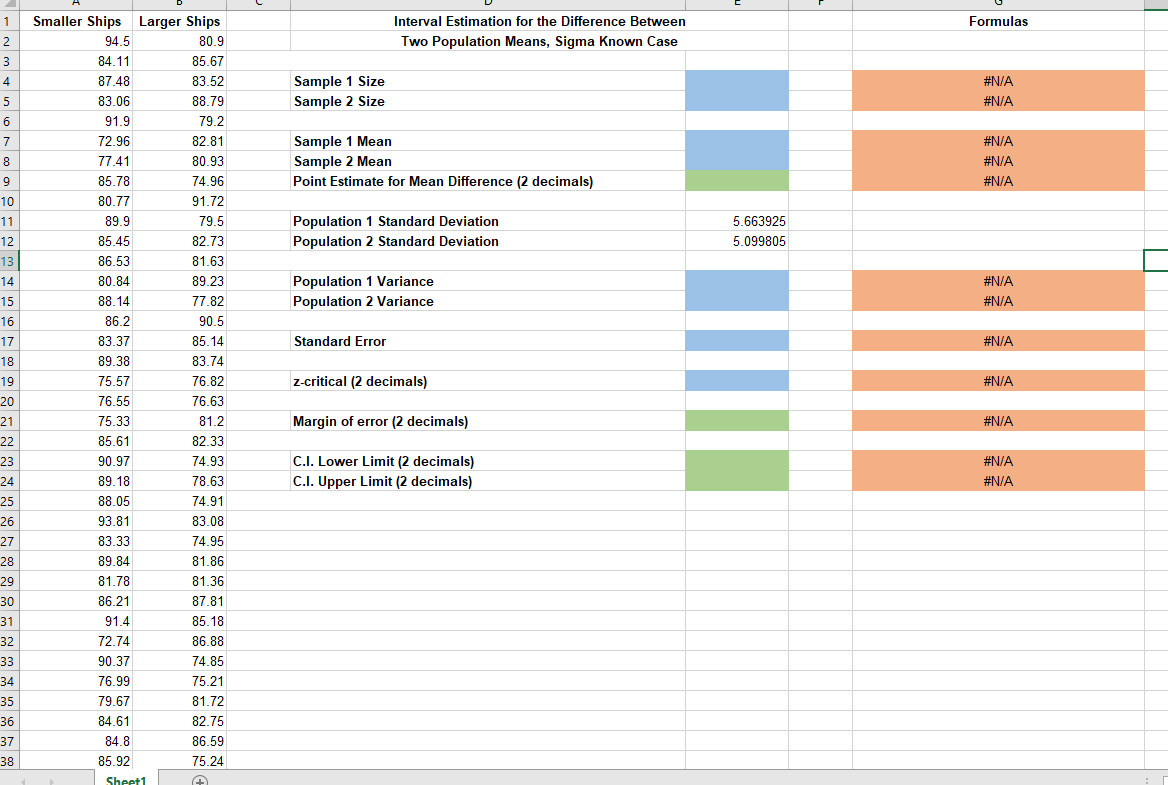This screenshot has height=785, width=1168.
Task: Add a new sheet with plus icon
Action: click(x=200, y=781)
